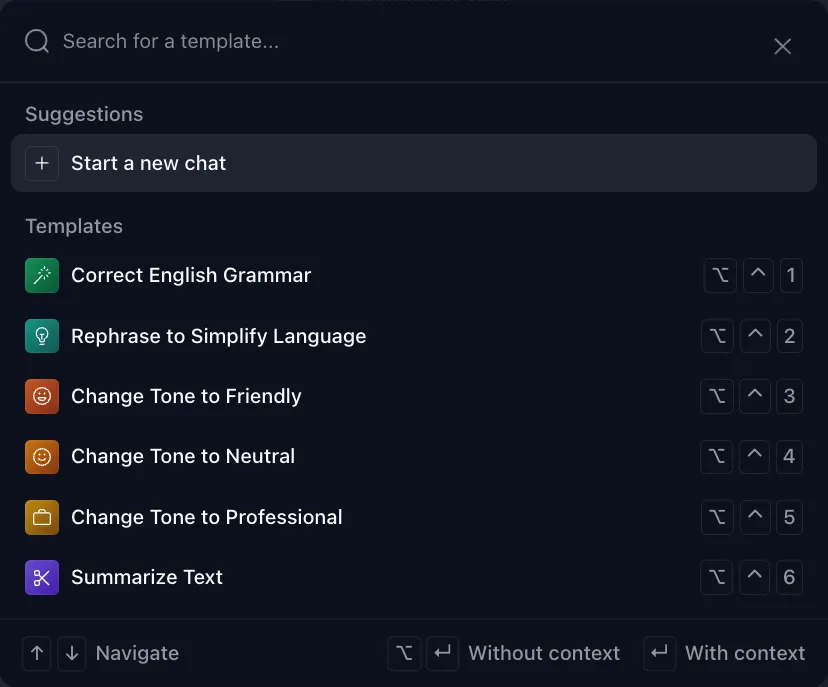
Task: Click the With context enter key badge
Action: (x=659, y=653)
